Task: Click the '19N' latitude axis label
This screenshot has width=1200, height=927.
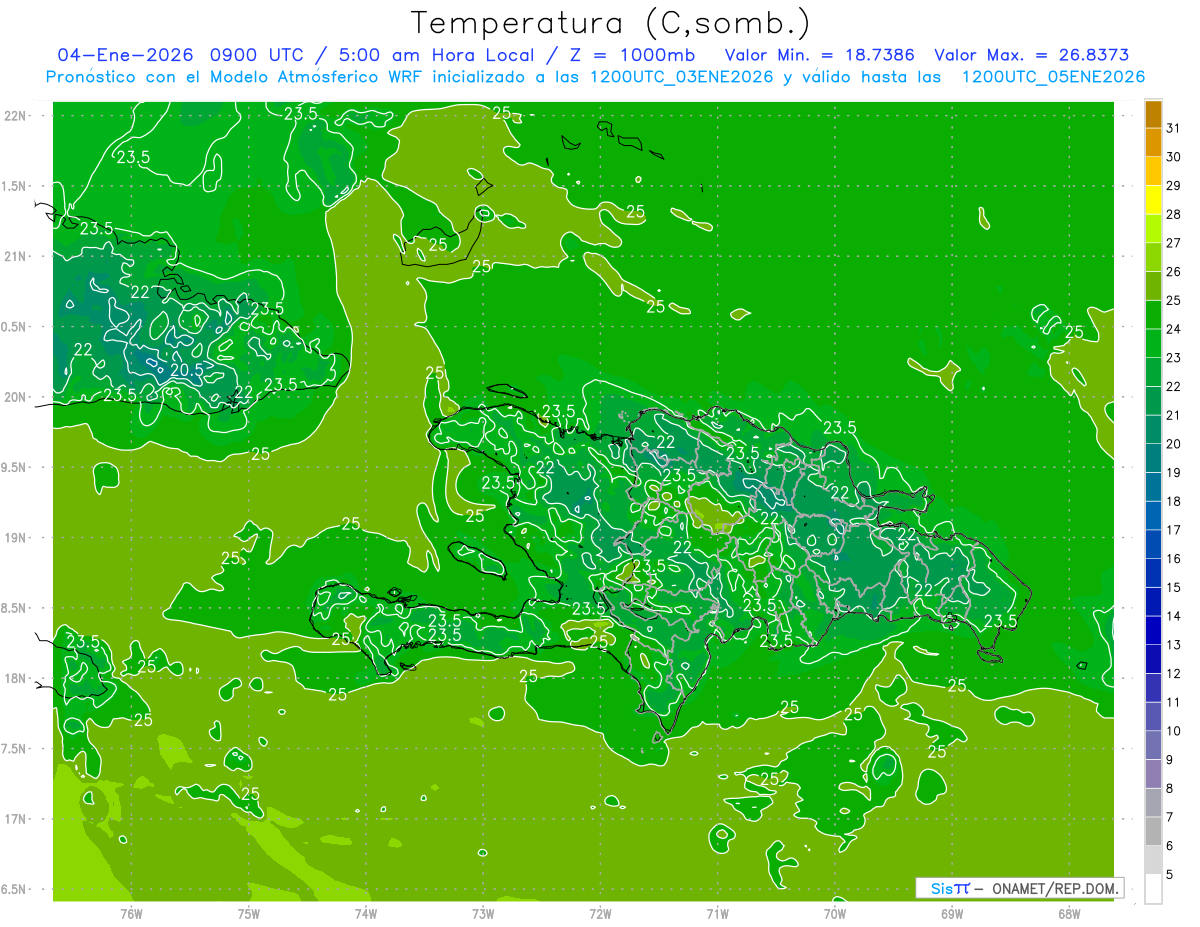Action: (x=16, y=538)
